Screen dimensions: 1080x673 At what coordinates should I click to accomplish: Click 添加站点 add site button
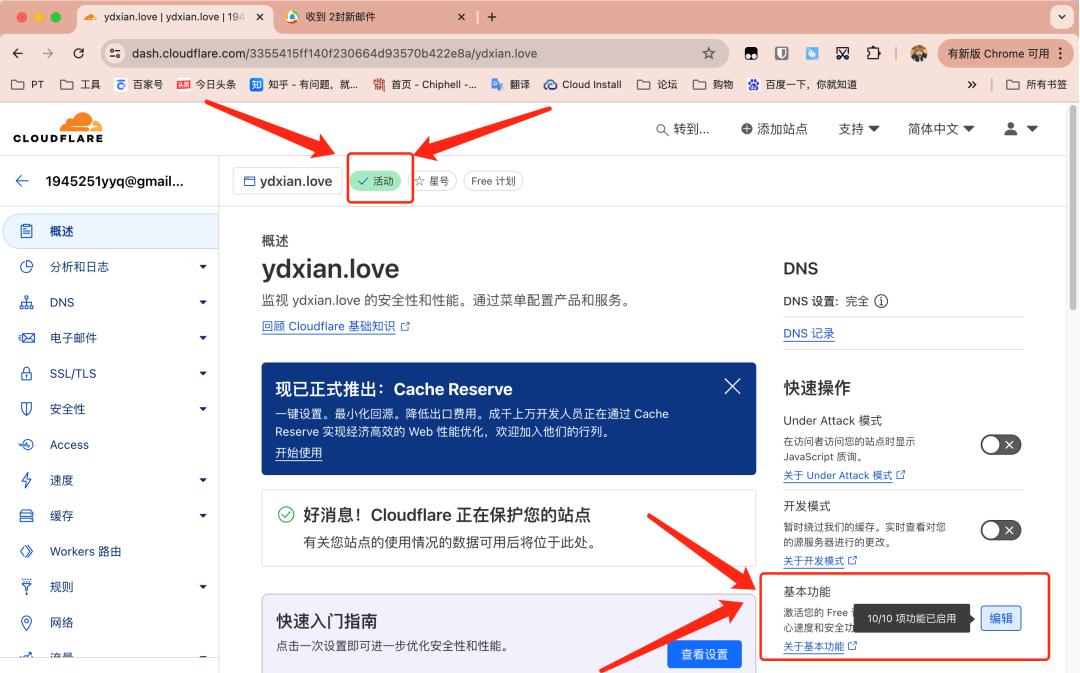(773, 129)
